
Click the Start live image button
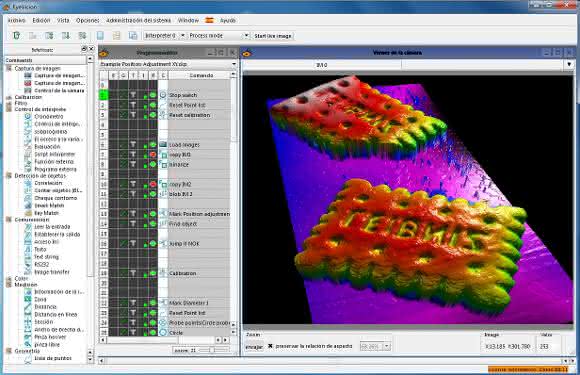pos(273,36)
